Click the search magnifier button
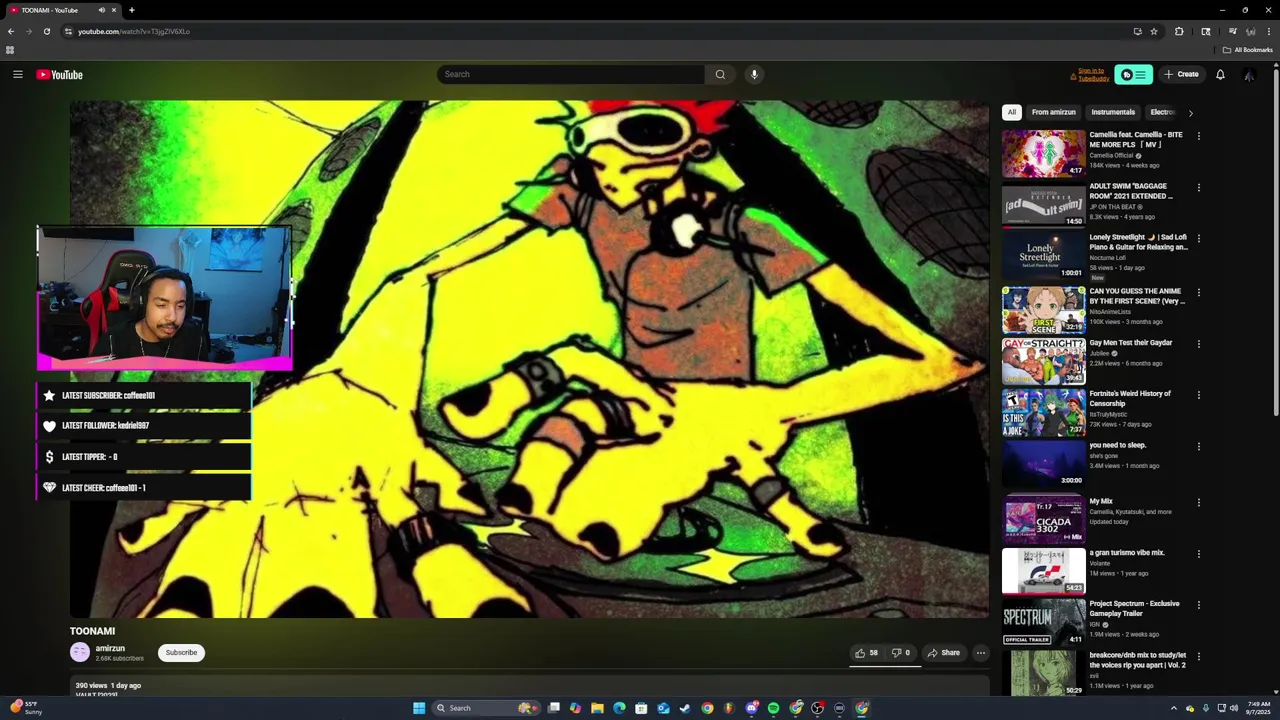The height and width of the screenshot is (720, 1280). pos(720,74)
